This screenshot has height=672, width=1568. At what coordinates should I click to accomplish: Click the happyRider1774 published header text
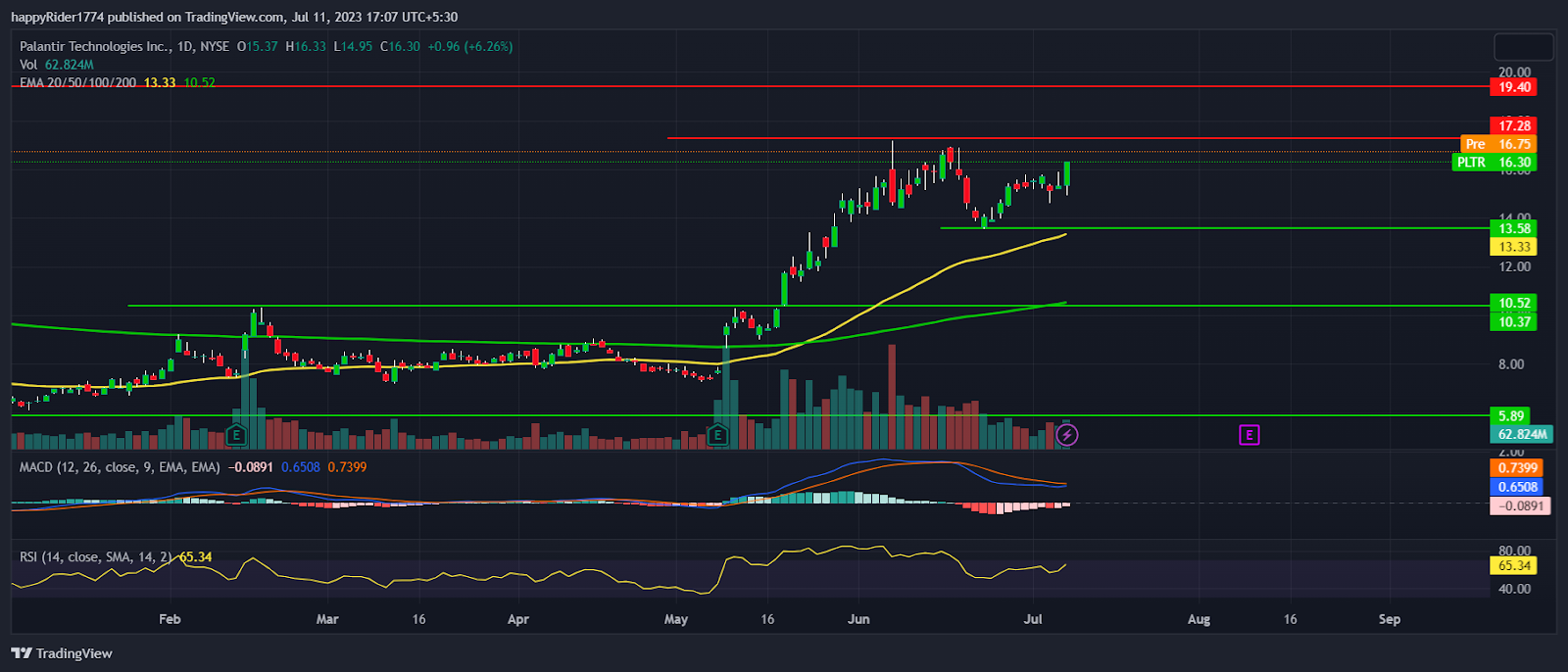[x=234, y=17]
